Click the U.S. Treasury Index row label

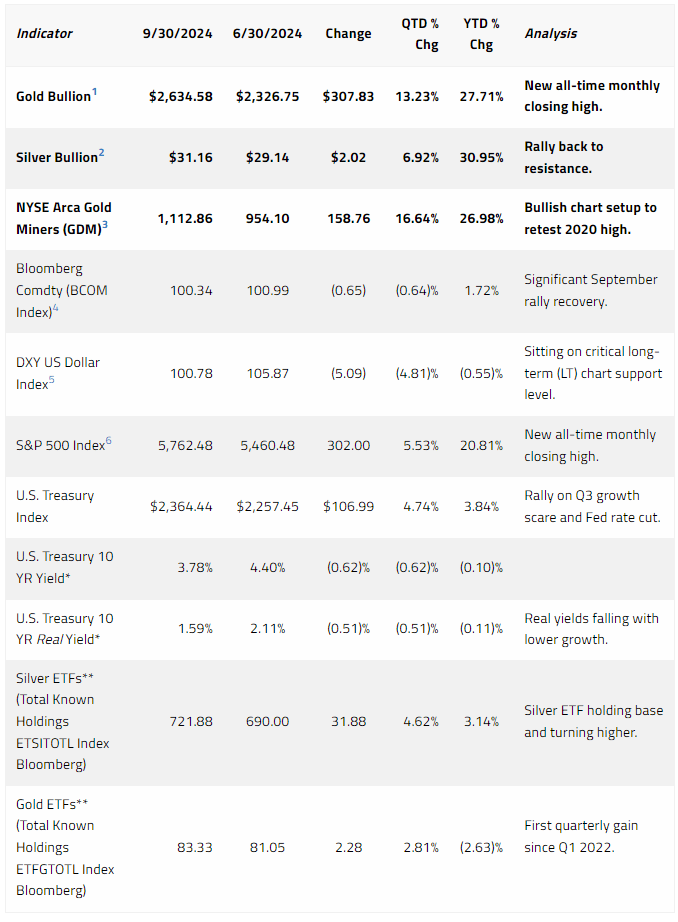pos(55,506)
